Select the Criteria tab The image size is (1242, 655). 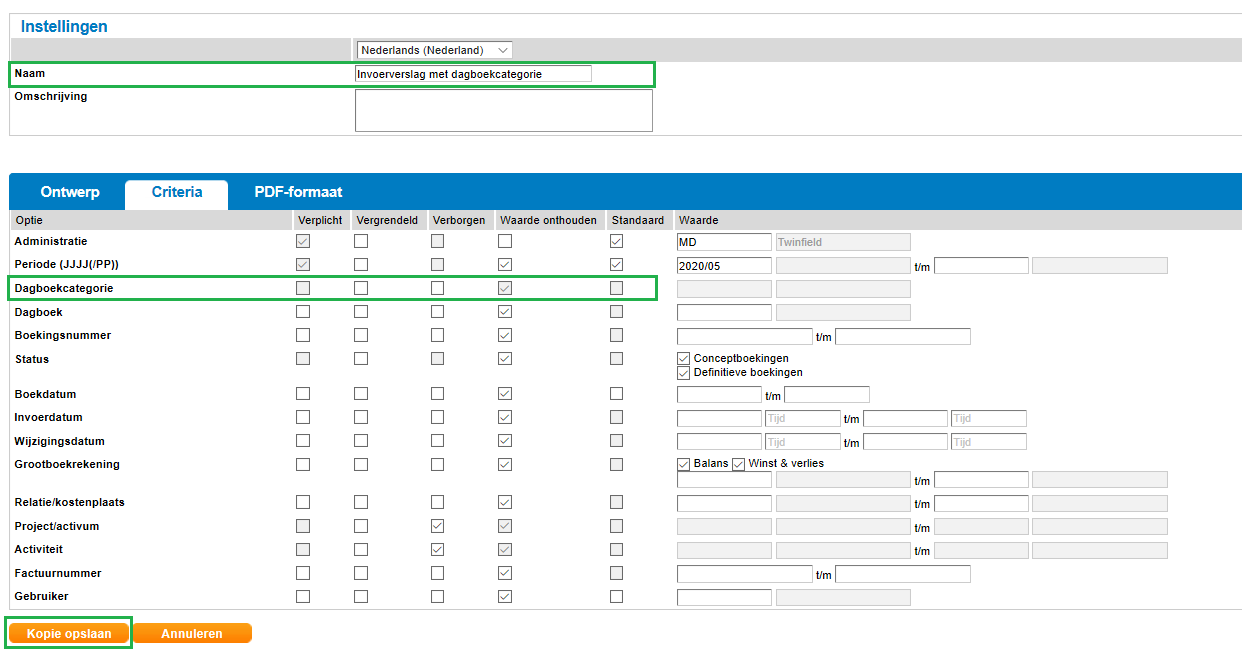click(x=177, y=192)
